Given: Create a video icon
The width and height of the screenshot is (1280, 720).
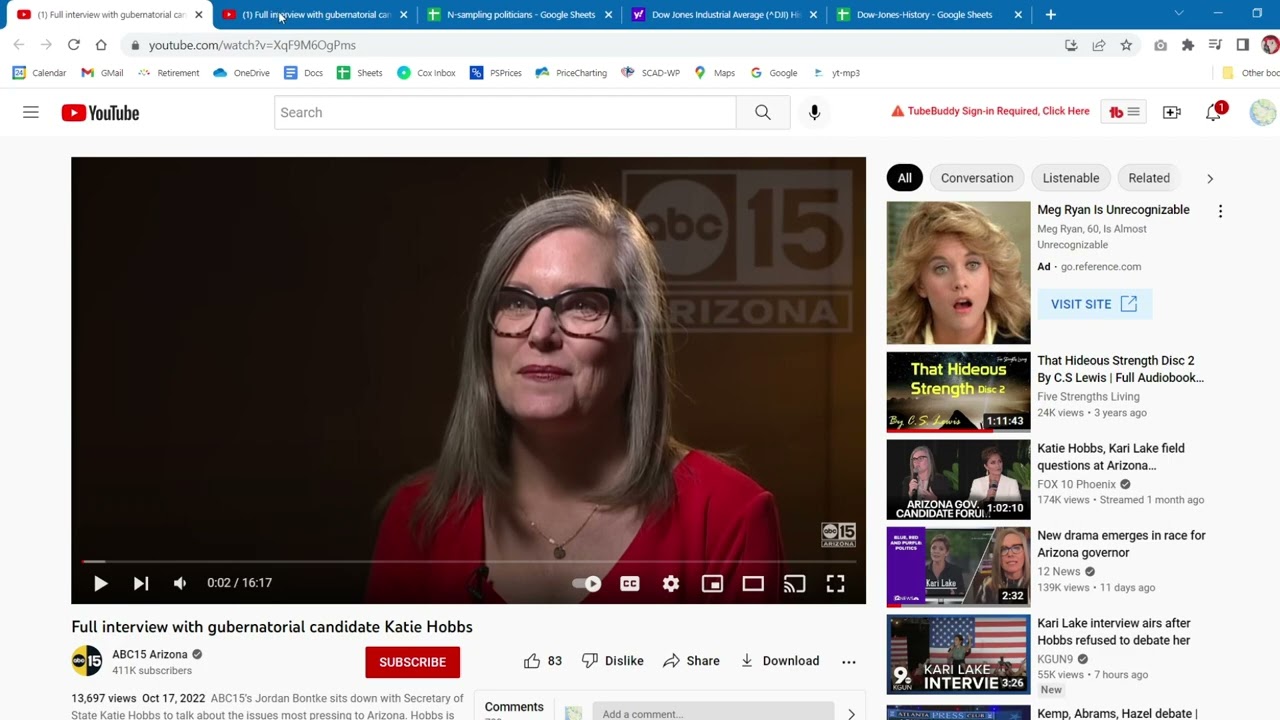Looking at the screenshot, I should (1172, 113).
